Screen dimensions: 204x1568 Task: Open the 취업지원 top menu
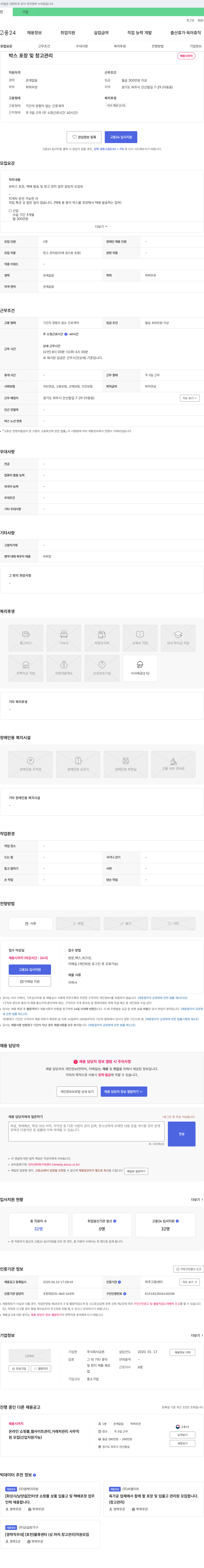[x=68, y=33]
